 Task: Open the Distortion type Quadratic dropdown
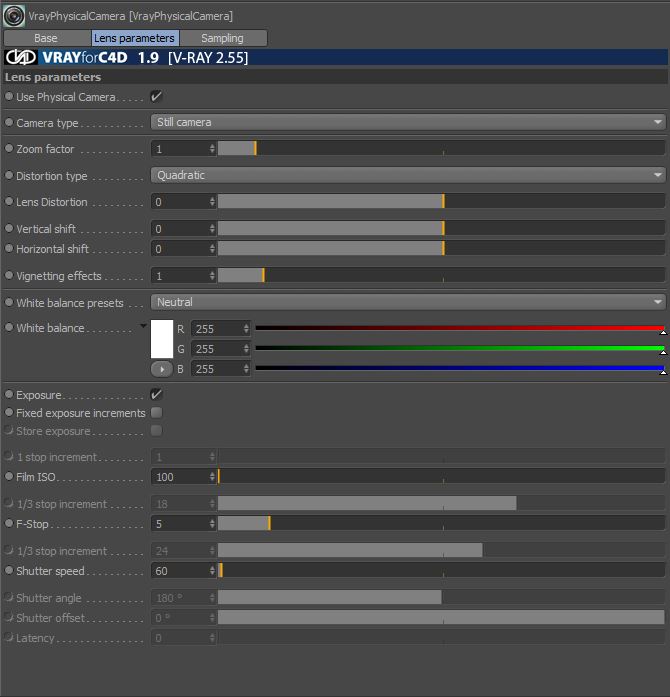408,175
